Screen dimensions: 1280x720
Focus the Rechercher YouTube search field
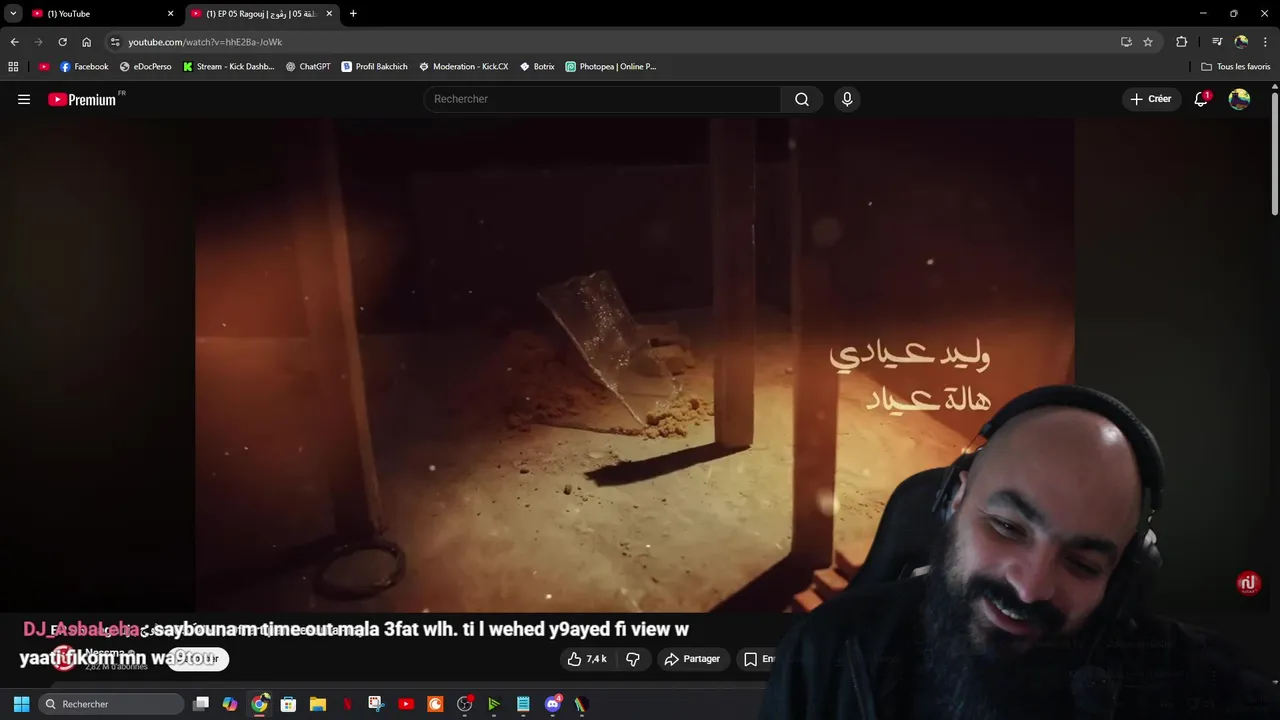click(602, 99)
